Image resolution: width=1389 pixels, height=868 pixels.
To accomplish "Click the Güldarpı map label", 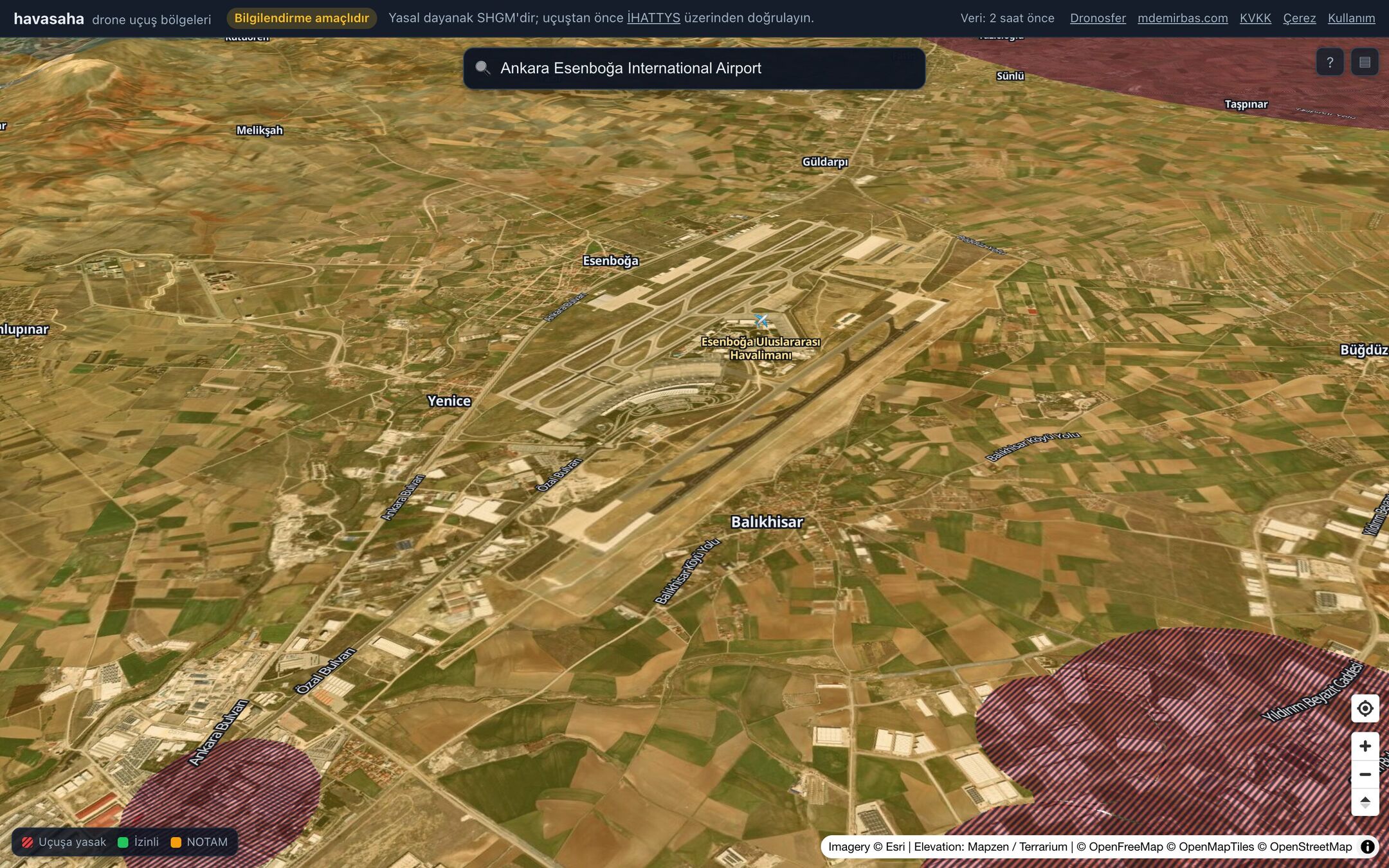I will point(825,162).
